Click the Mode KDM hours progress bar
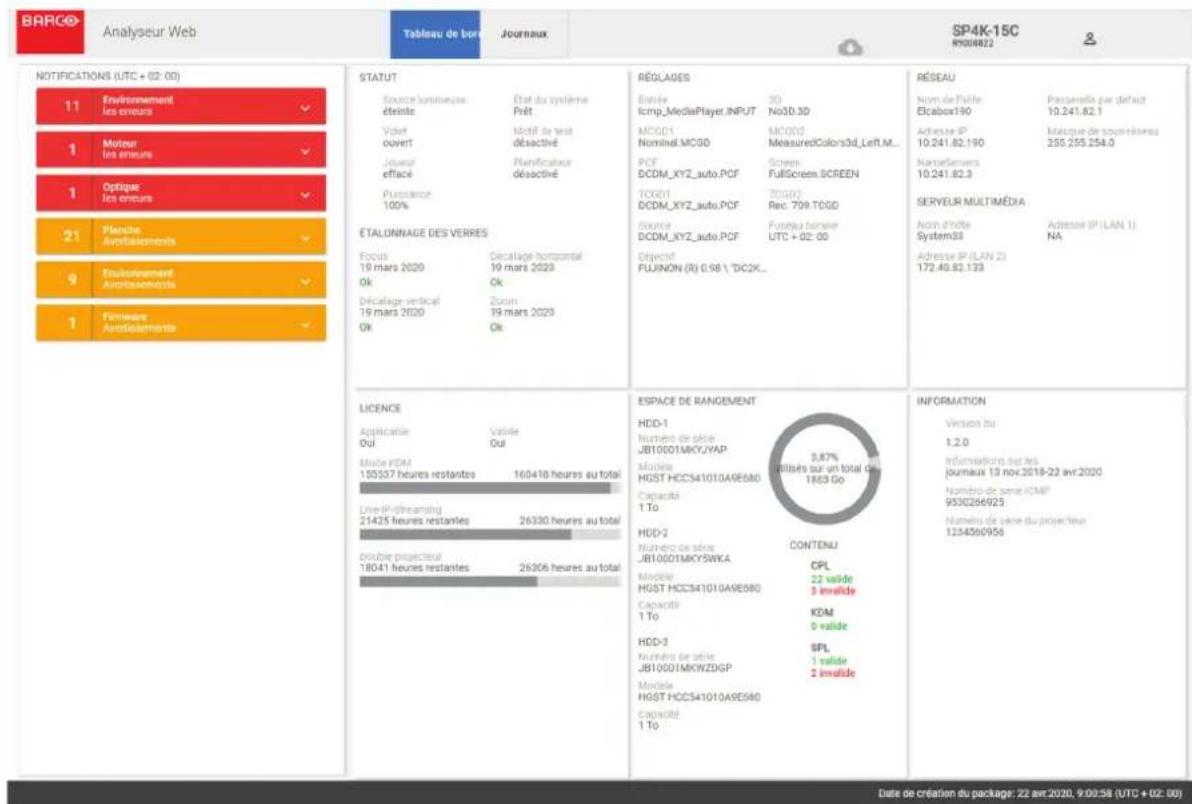 point(490,488)
